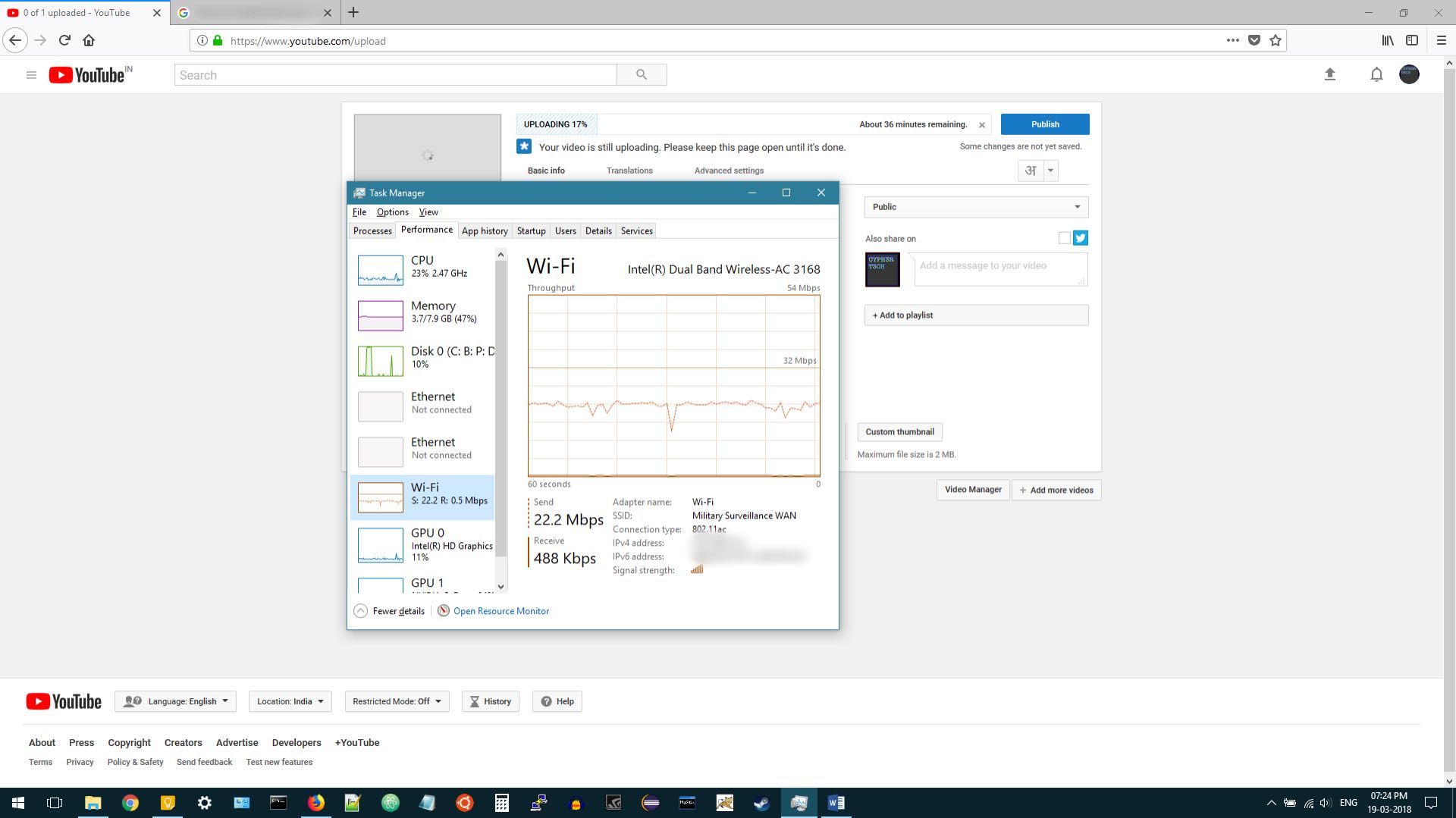Reload the YouTube upload page

[x=64, y=40]
